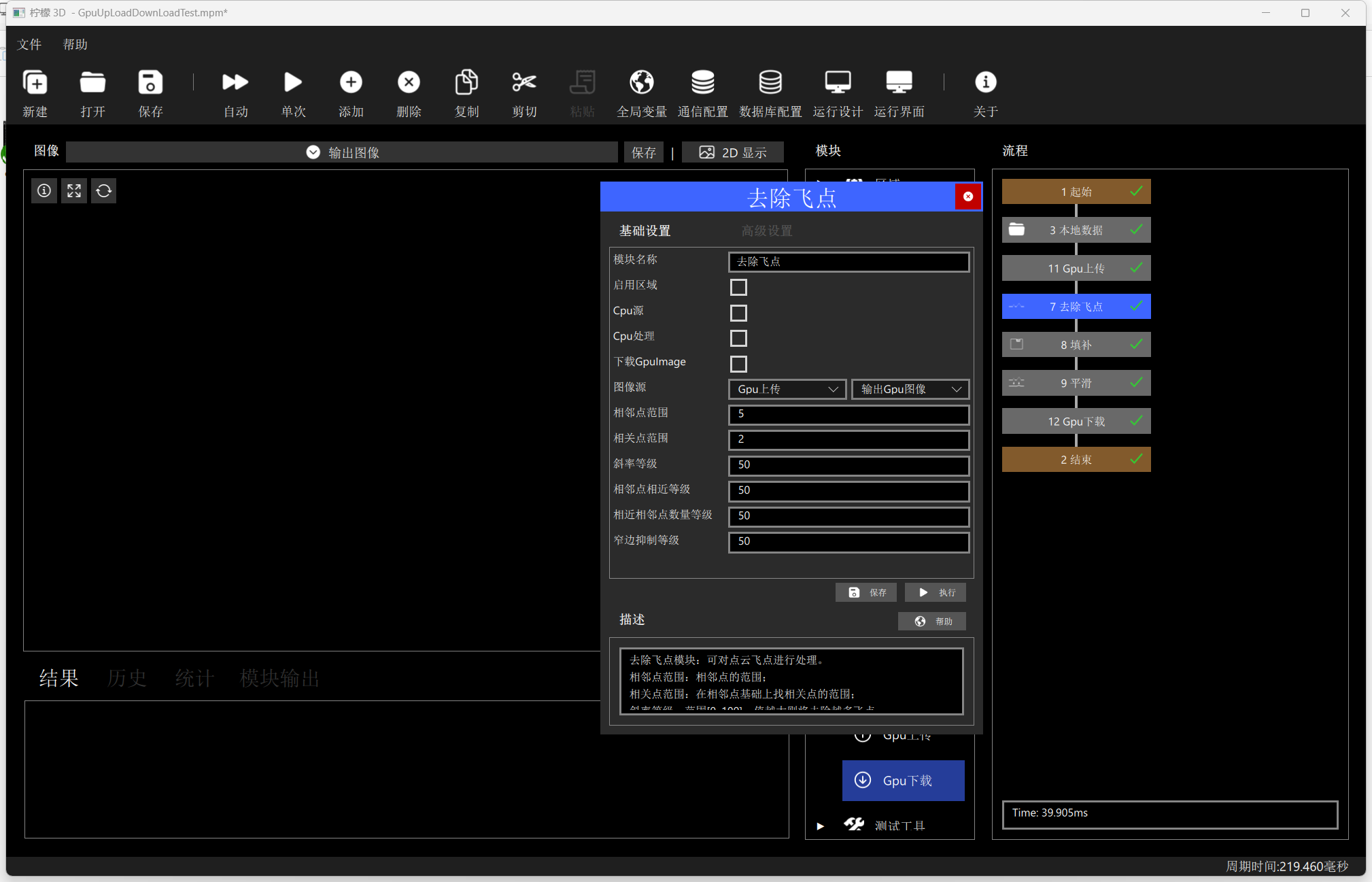The height and width of the screenshot is (882, 1372).
Task: Click the 斜率等级 value field
Action: [x=848, y=466]
